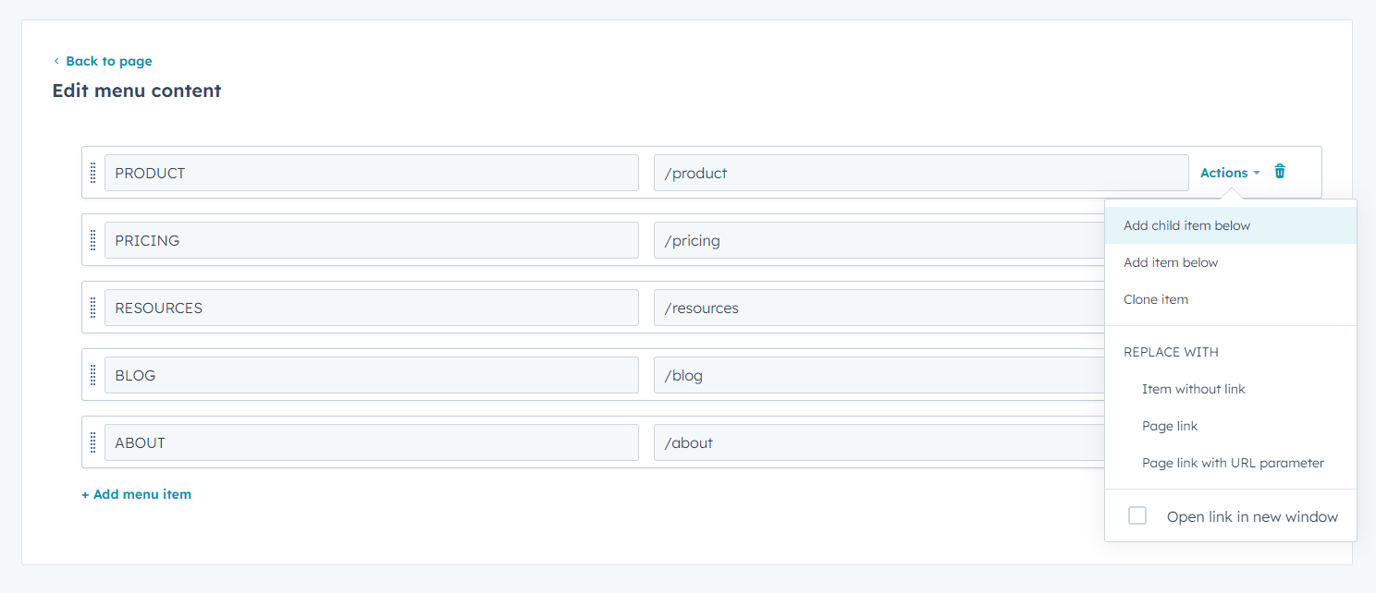Click '+ Add menu item'

click(x=136, y=494)
